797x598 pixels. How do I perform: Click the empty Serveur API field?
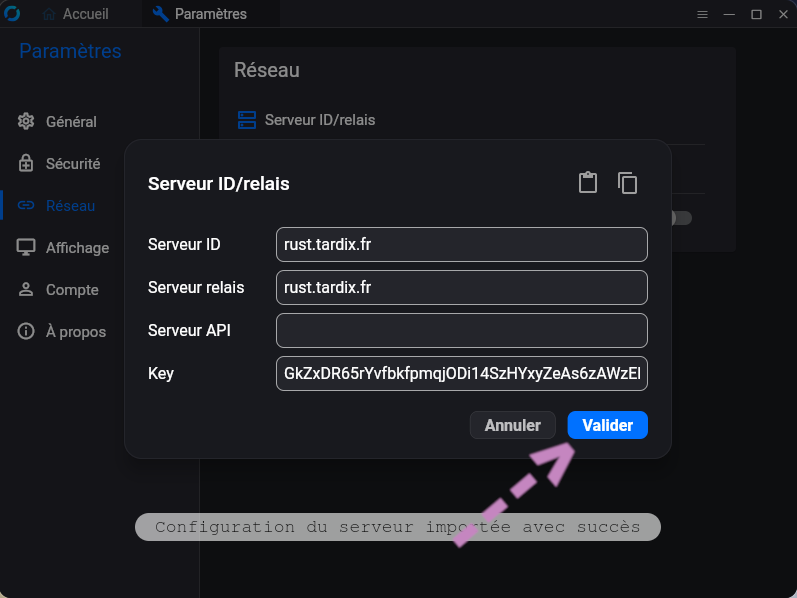[461, 331]
